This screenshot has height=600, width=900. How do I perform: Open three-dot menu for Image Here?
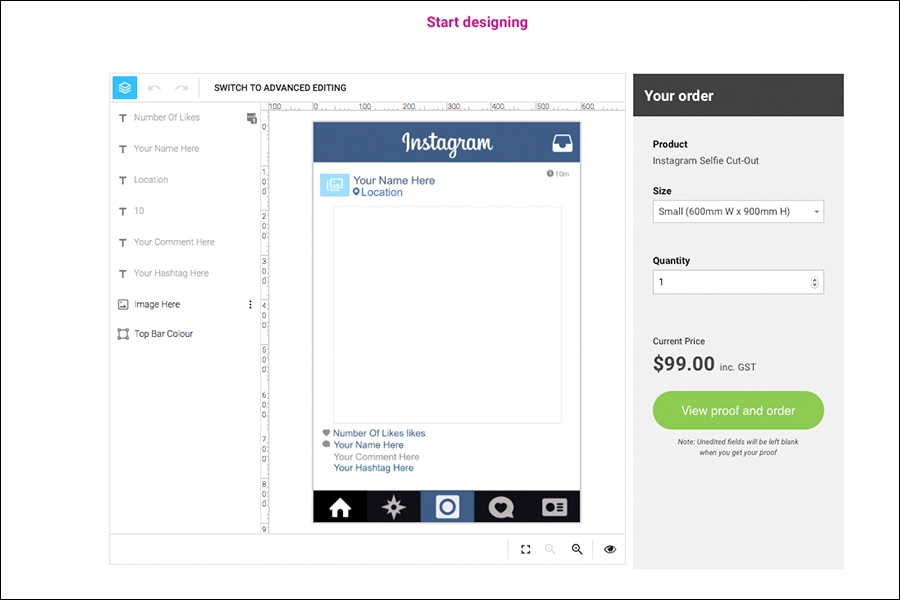pyautogui.click(x=250, y=304)
